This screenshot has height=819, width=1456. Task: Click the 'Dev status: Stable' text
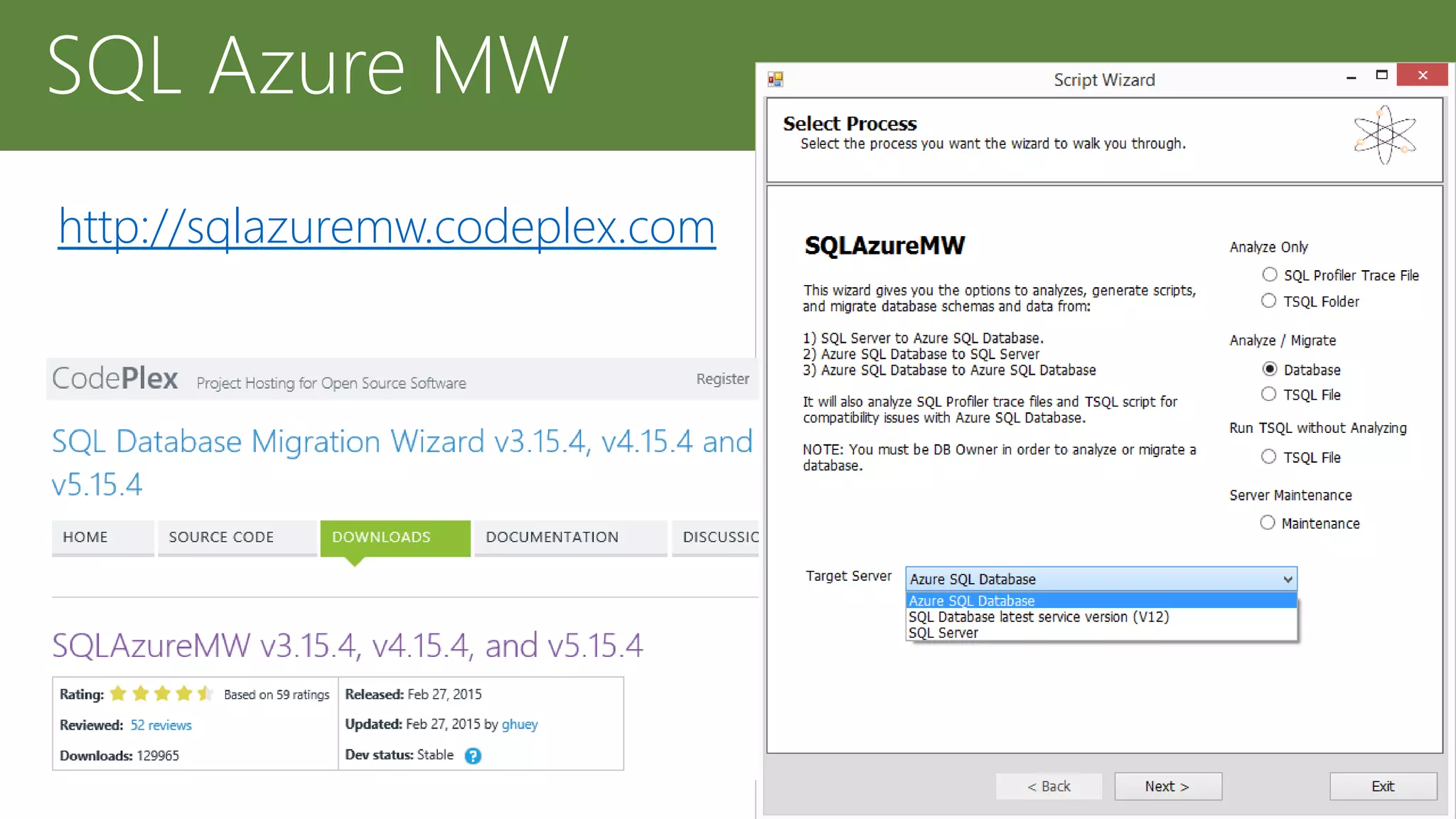click(x=399, y=755)
